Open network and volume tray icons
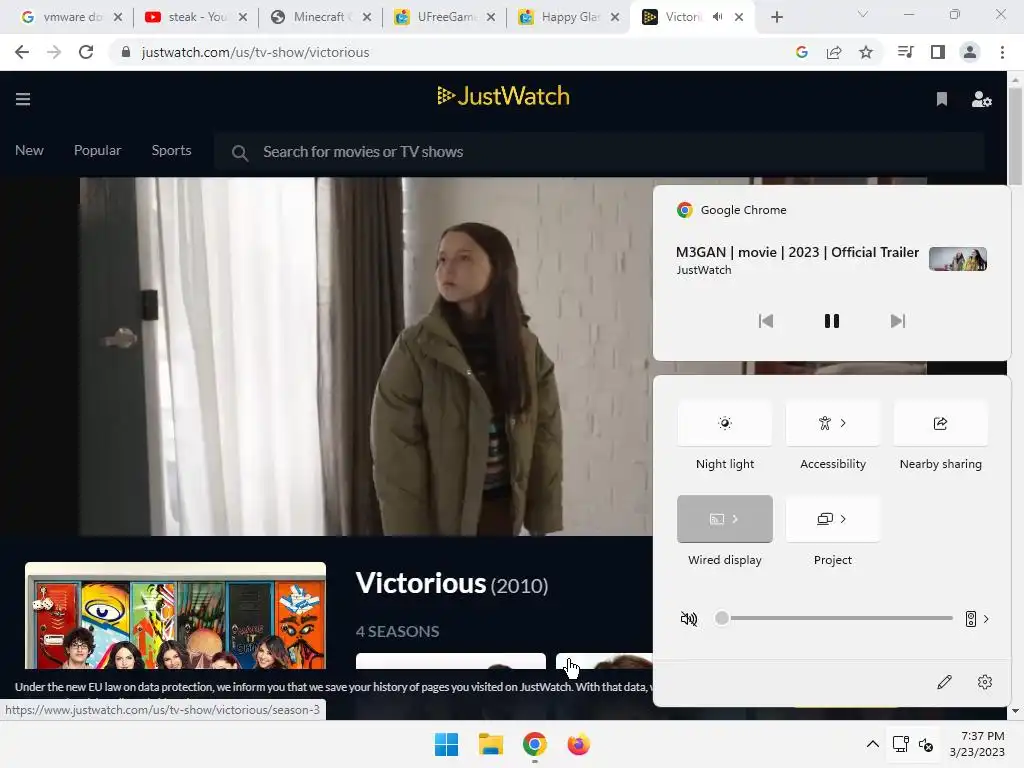This screenshot has height=768, width=1024. [x=913, y=744]
